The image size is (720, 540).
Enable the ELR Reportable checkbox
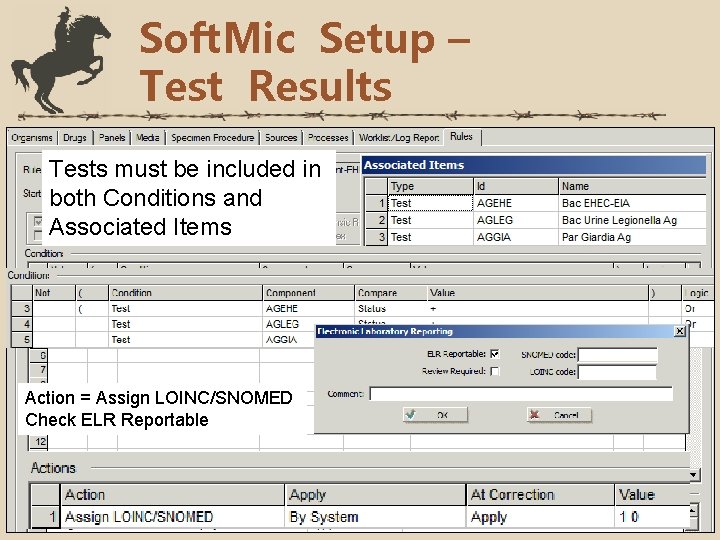(495, 354)
